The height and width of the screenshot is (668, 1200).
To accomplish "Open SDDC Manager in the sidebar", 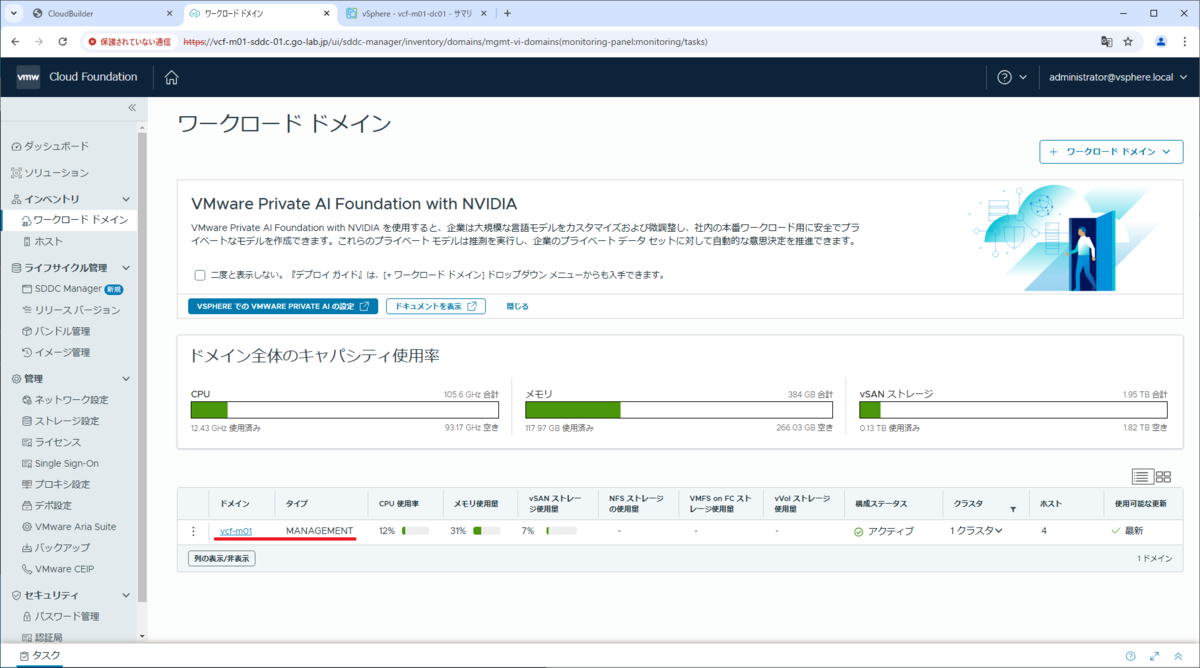I will (x=68, y=289).
